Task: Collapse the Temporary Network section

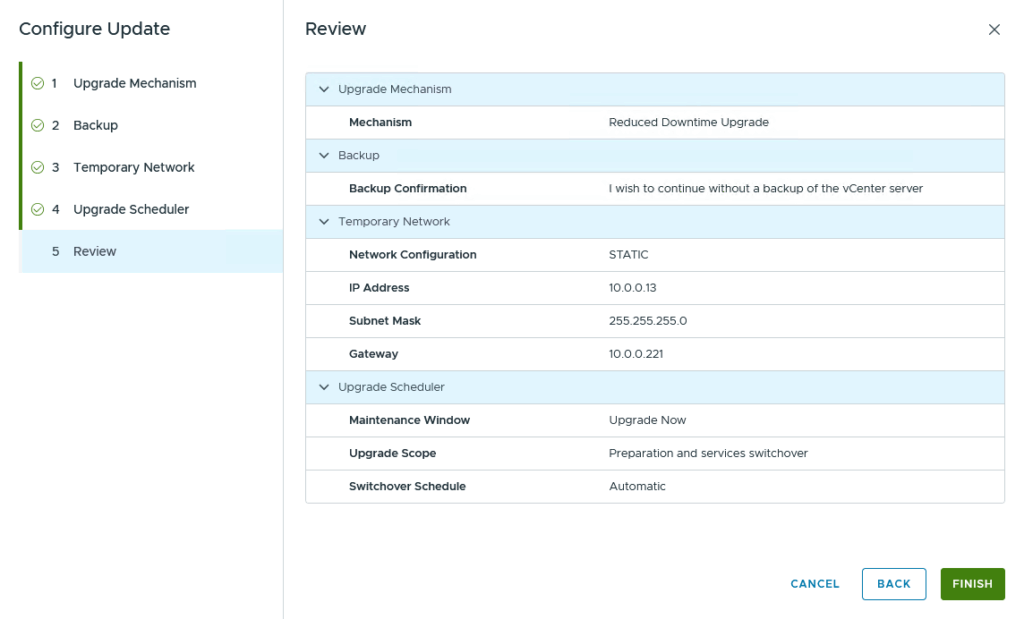Action: point(324,222)
